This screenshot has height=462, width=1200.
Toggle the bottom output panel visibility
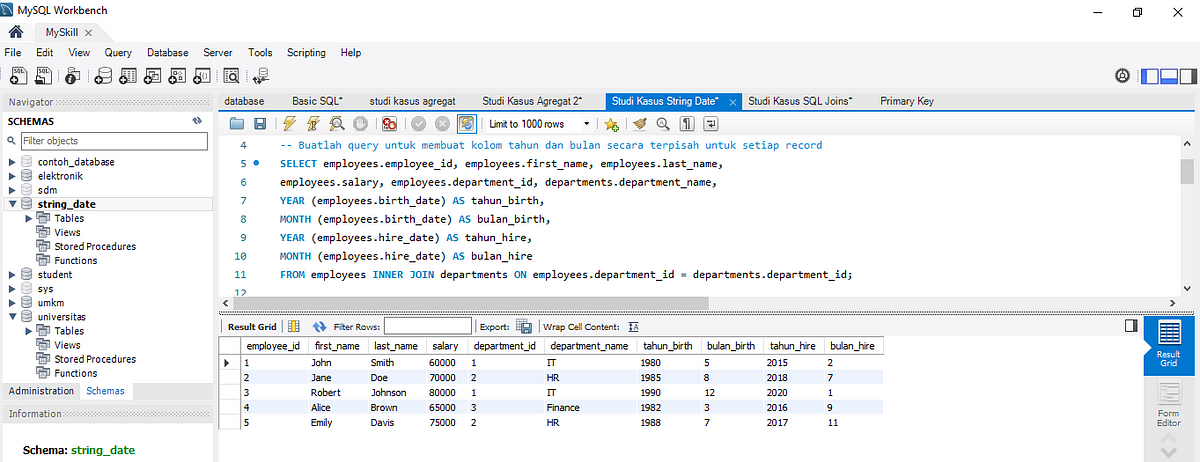tap(1169, 75)
